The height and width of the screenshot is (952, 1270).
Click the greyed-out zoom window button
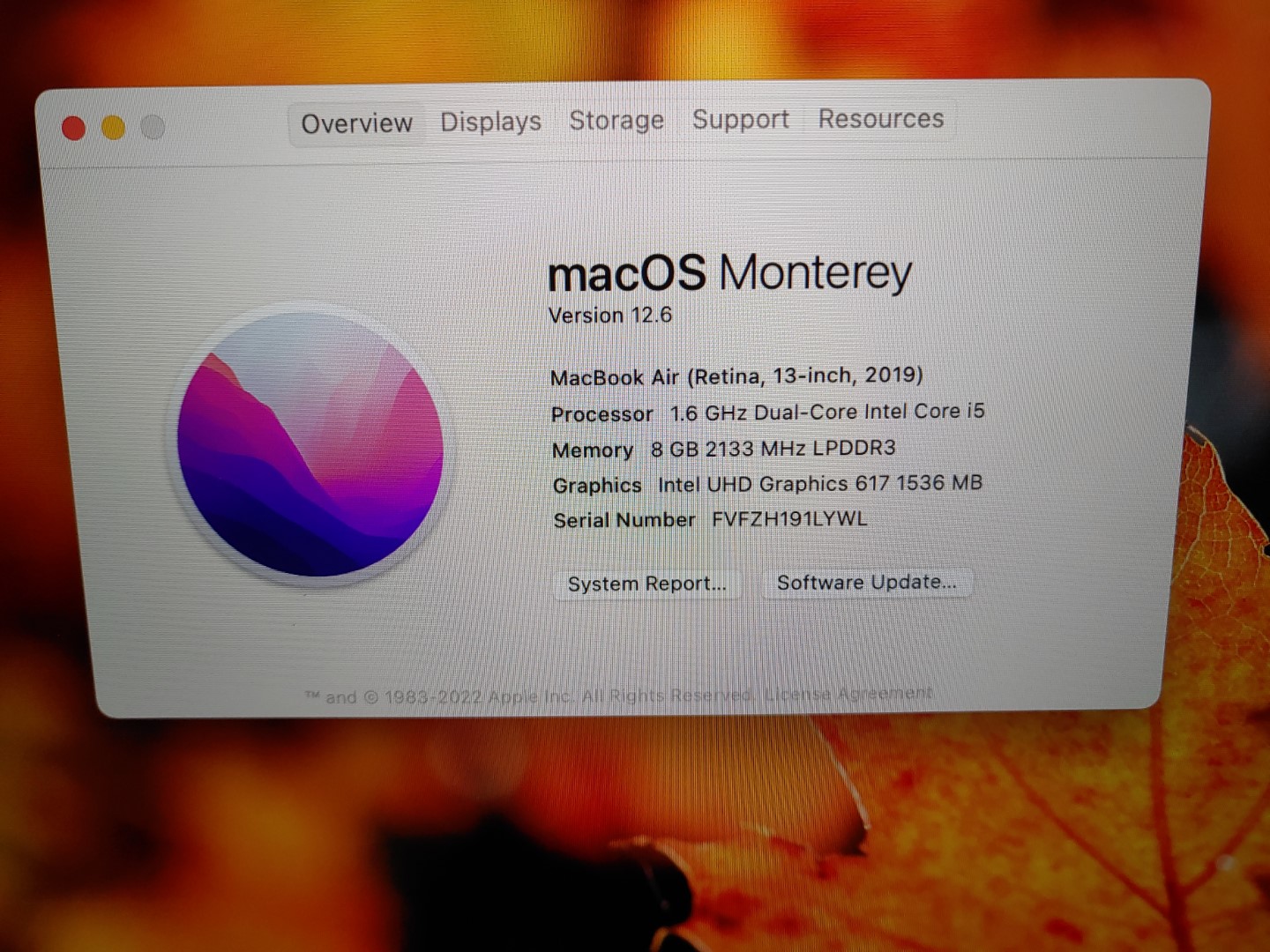[153, 127]
